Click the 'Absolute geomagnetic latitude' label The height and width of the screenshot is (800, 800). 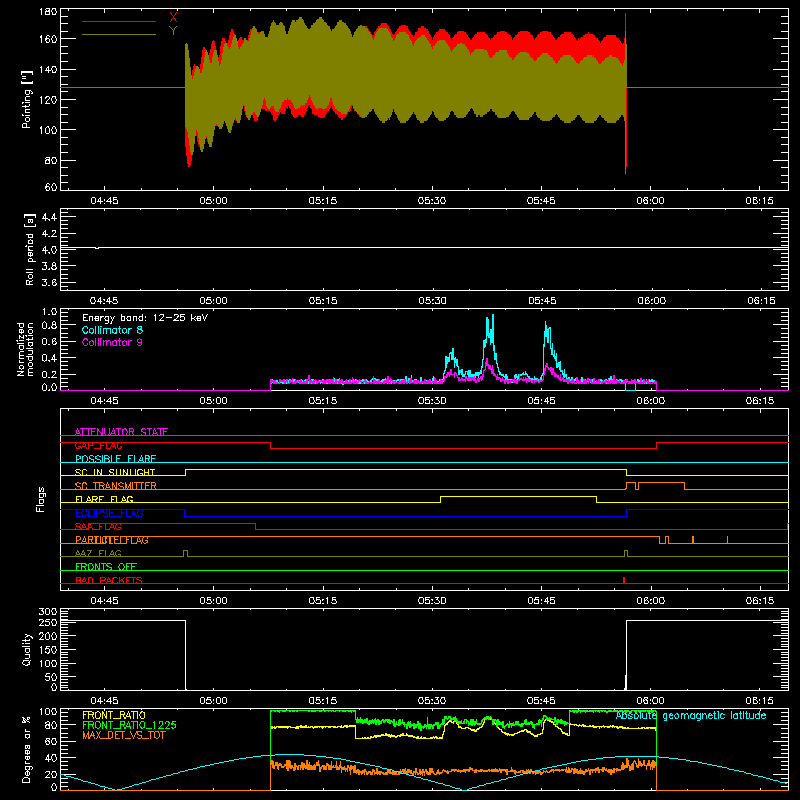click(691, 716)
